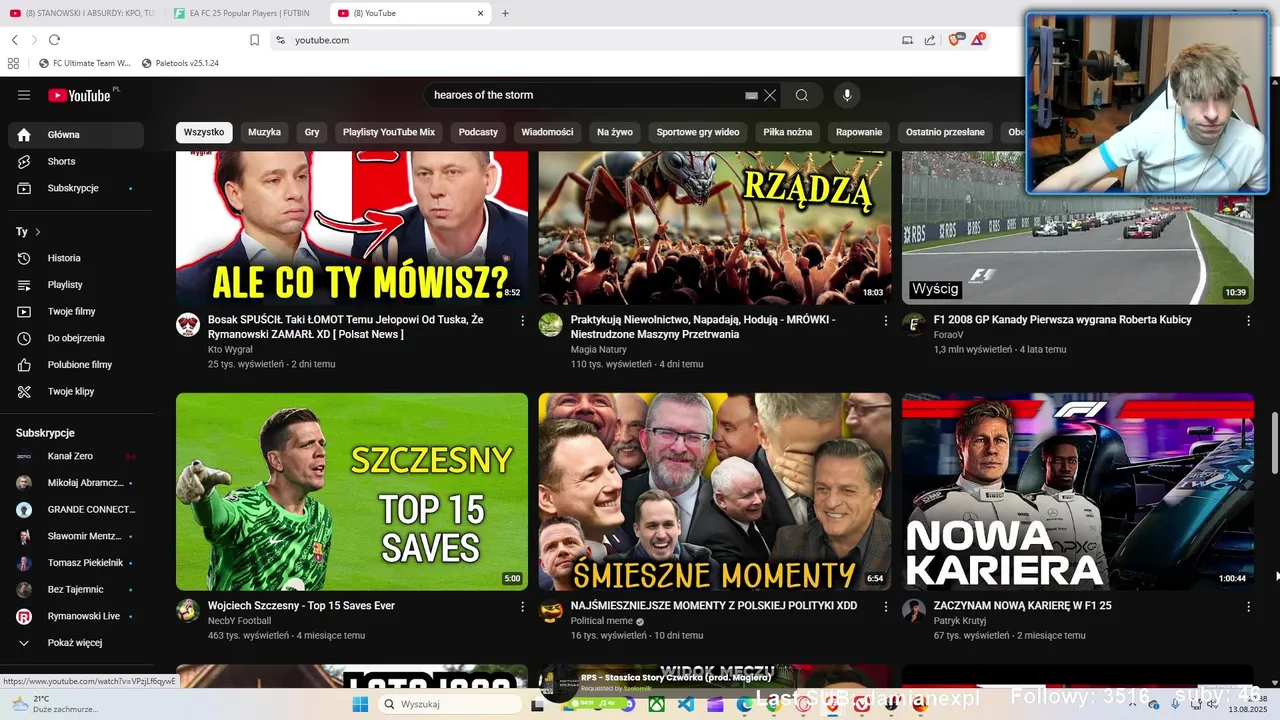
Task: Open the Windows Start menu
Action: (360, 704)
